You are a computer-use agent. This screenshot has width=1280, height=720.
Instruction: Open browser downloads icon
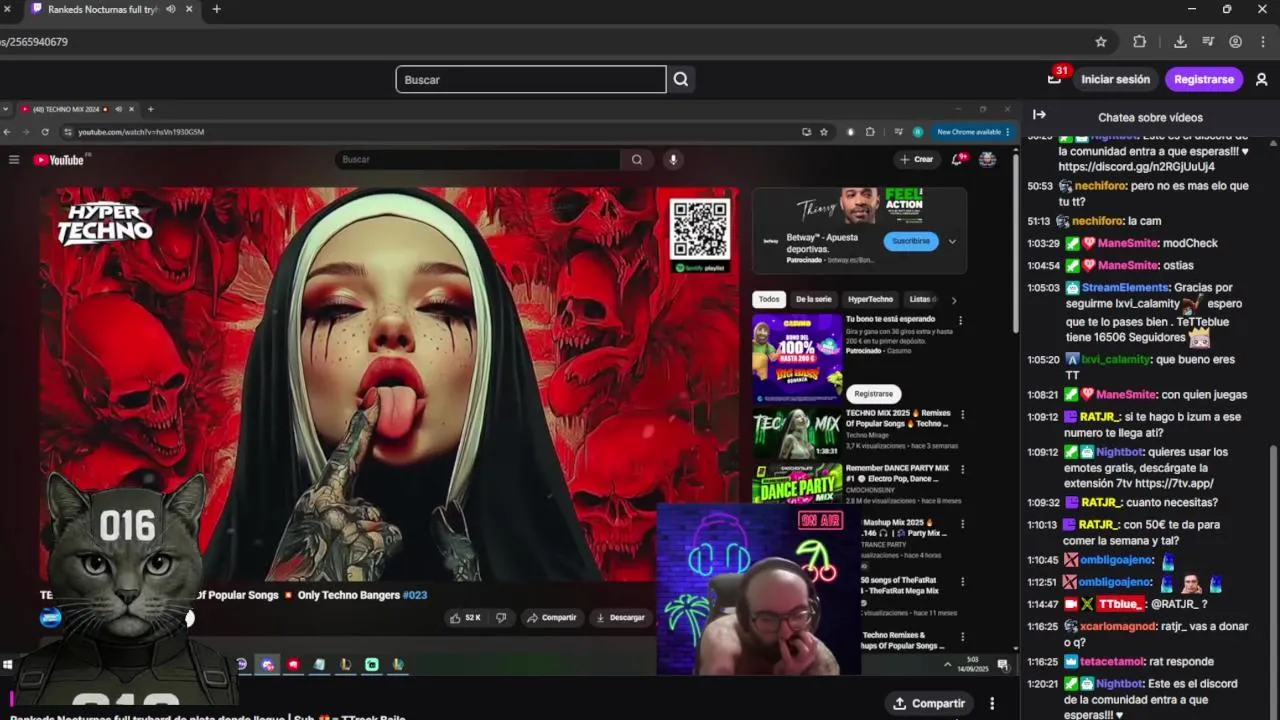[1180, 42]
